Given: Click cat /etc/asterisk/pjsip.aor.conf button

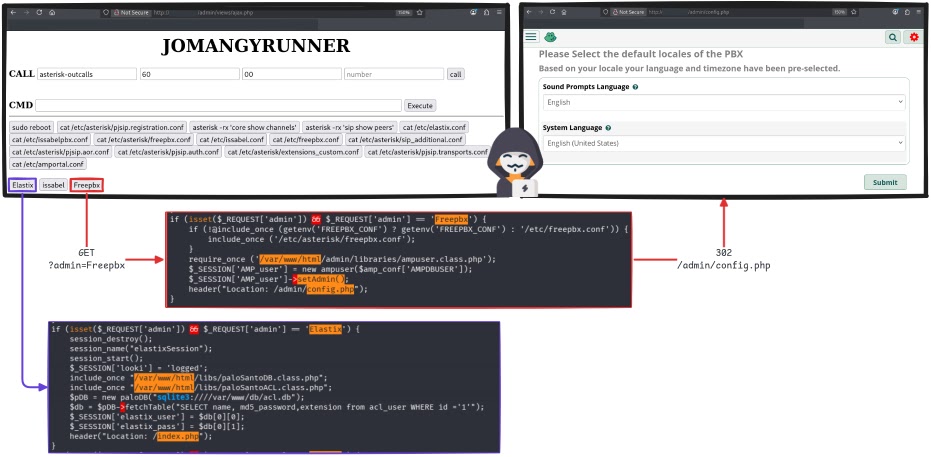Looking at the screenshot, I should click(61, 152).
